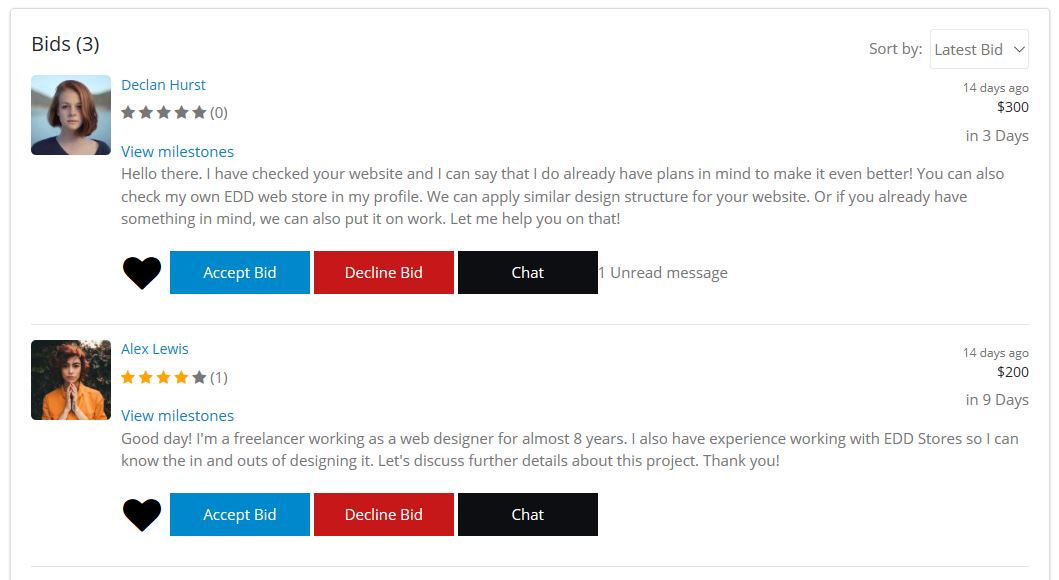The width and height of the screenshot is (1059, 580).
Task: Open chat with Alex Lewis
Action: (x=528, y=515)
